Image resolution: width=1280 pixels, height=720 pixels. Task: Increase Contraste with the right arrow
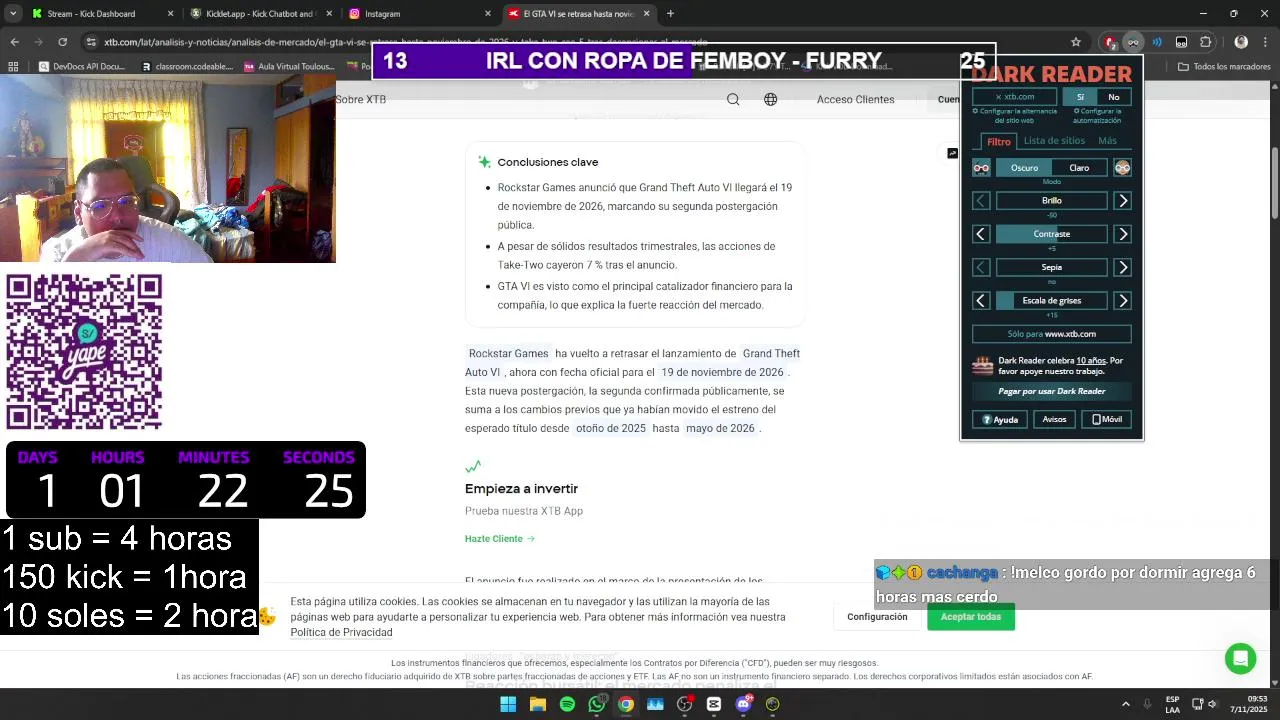[1123, 234]
